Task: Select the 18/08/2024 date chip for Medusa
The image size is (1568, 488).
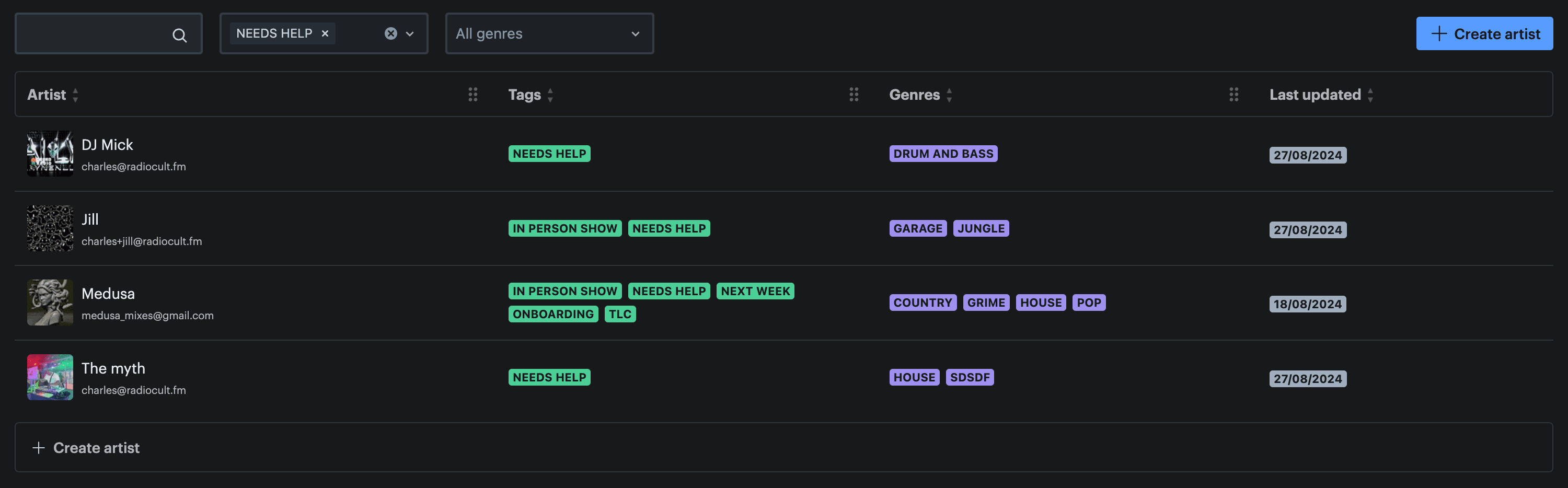Action: tap(1308, 304)
